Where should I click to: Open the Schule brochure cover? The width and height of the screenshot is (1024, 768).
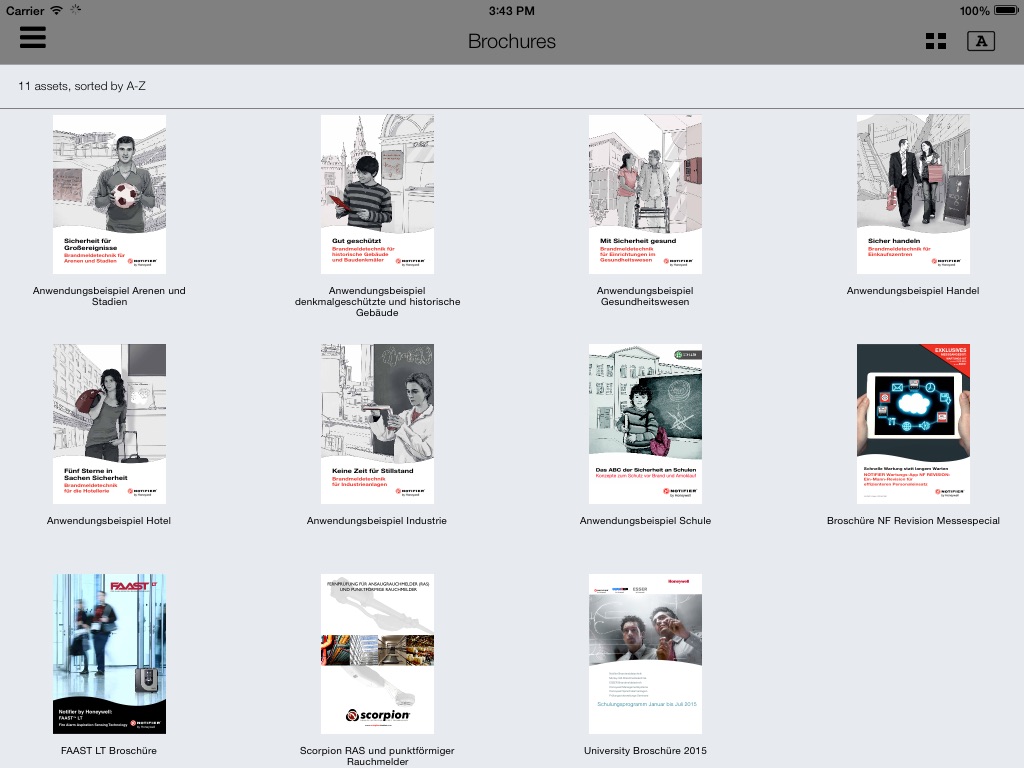[x=645, y=424]
